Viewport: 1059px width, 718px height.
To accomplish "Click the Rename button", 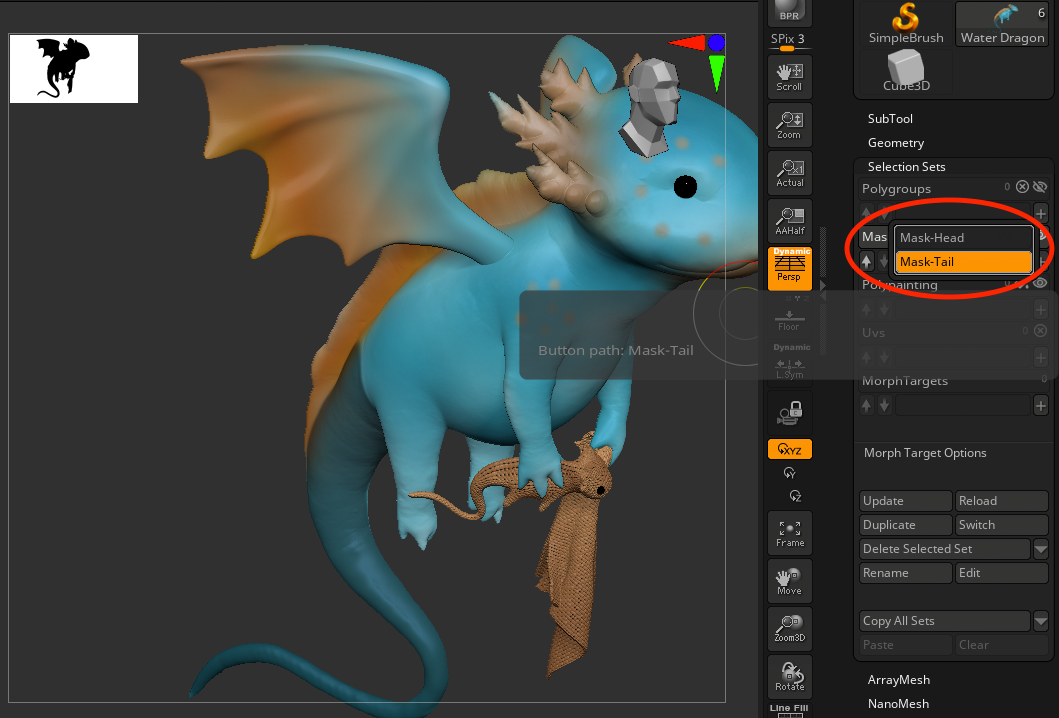I will pos(906,573).
